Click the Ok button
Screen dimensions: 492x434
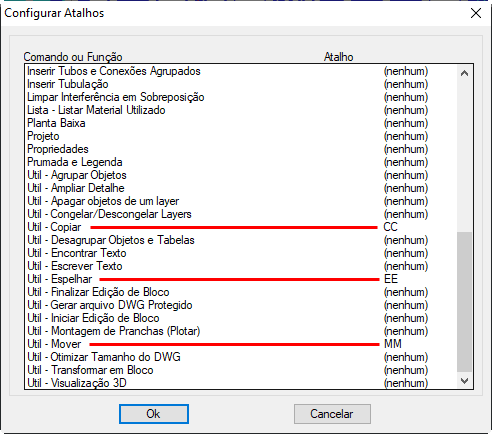154,414
